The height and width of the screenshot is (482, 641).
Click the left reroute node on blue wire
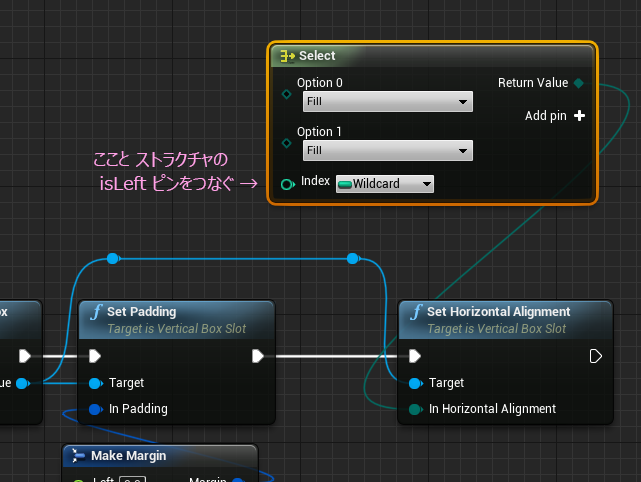coord(113,258)
